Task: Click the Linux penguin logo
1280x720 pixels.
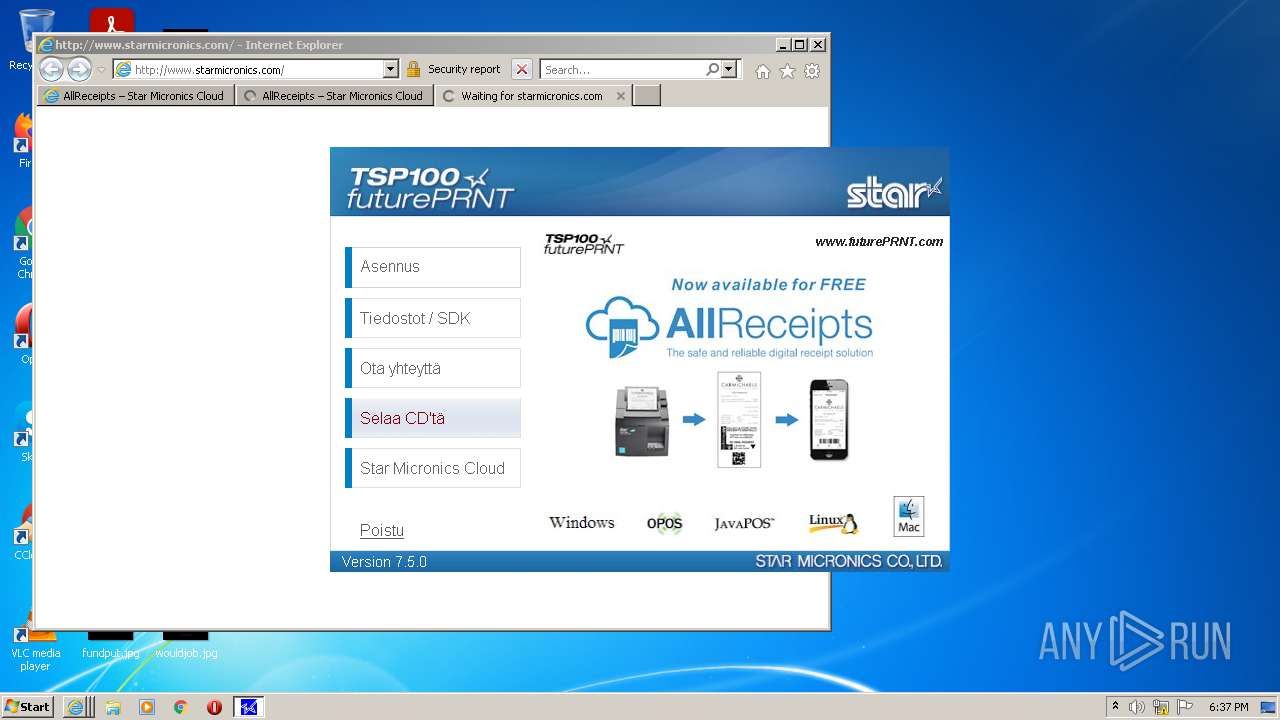Action: click(x=833, y=522)
